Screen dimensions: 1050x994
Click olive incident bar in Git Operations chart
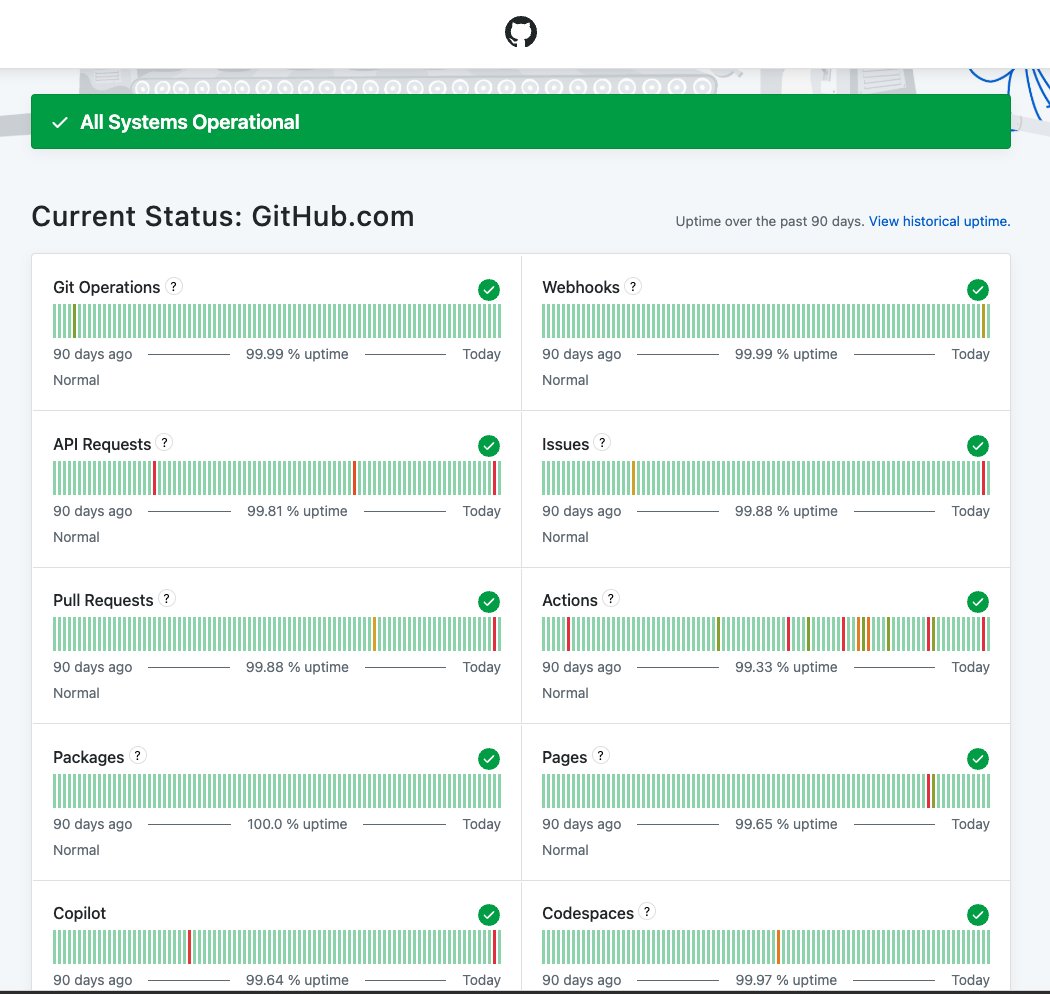(74, 321)
